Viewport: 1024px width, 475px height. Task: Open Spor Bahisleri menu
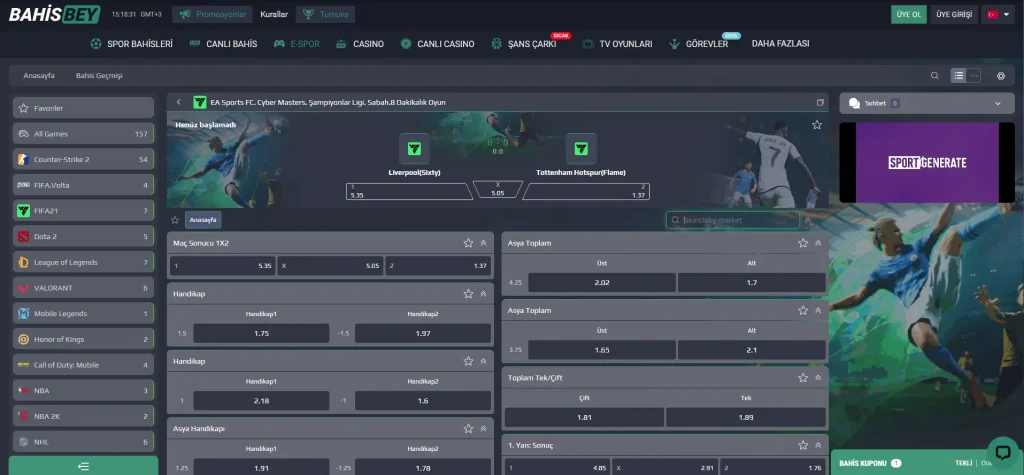131,44
